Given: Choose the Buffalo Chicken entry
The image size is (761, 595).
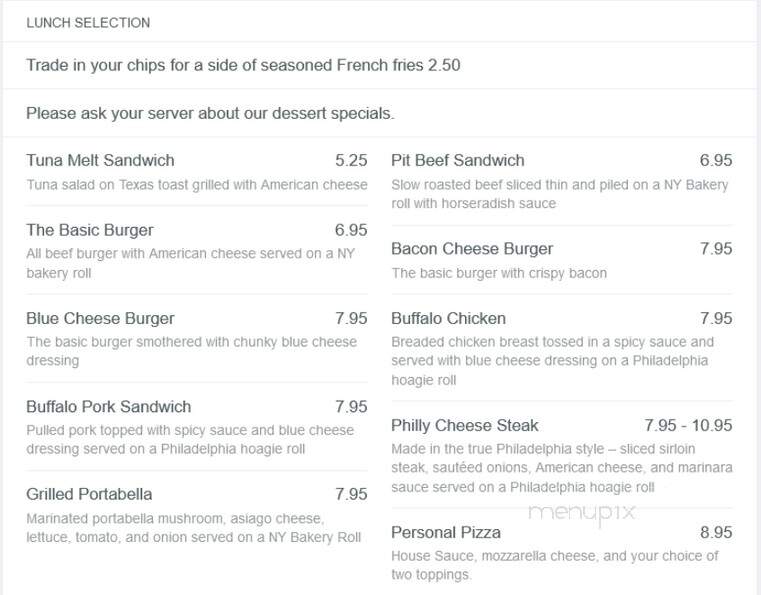Looking at the screenshot, I should (x=448, y=318).
